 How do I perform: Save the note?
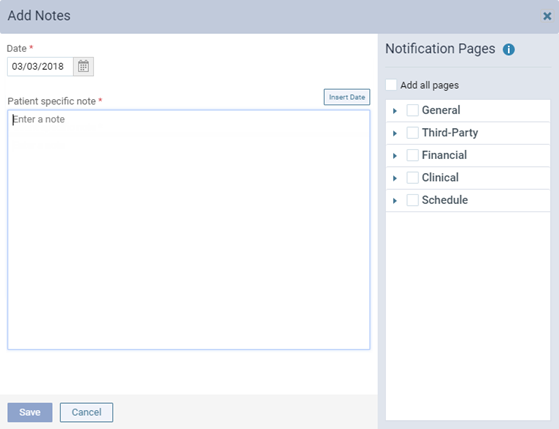[30, 412]
